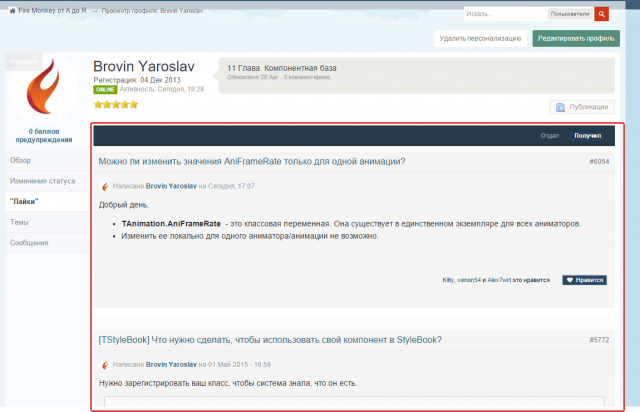Open the Темы sidebar tab
This screenshot has height=412, width=640.
pyautogui.click(x=47, y=222)
